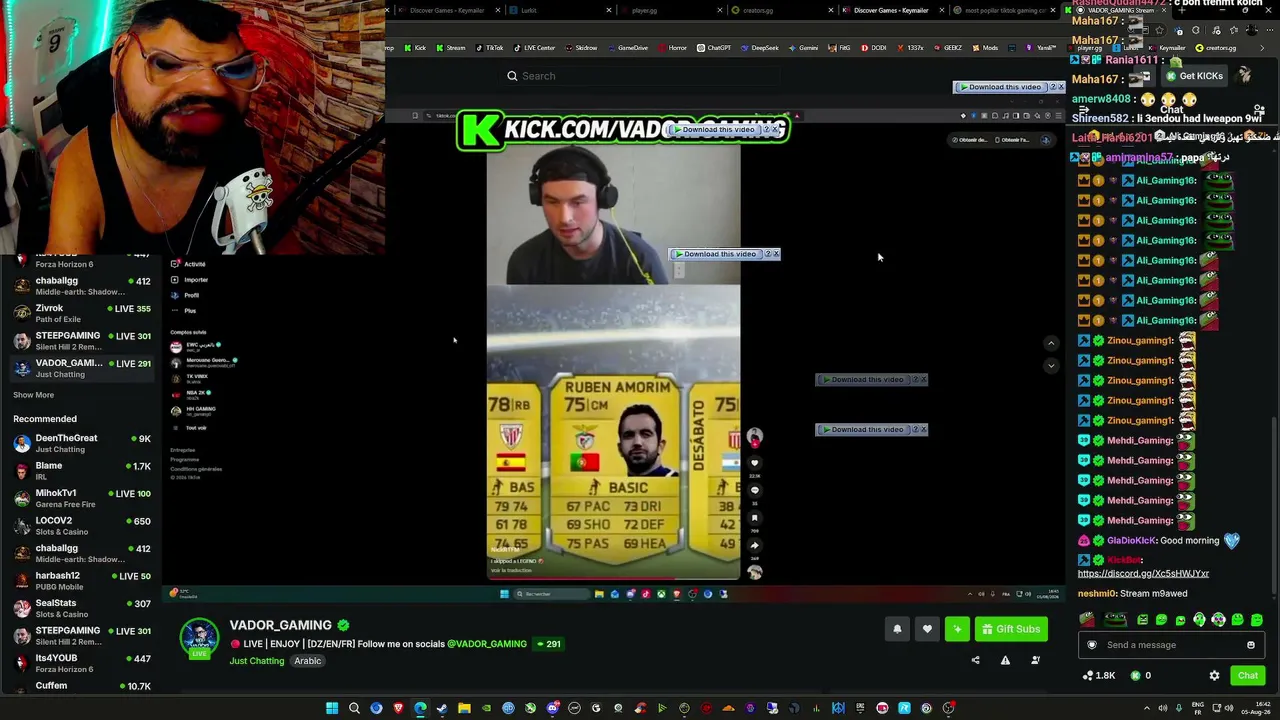Open the Gift Subs button
The width and height of the screenshot is (1280, 720).
tap(1011, 629)
